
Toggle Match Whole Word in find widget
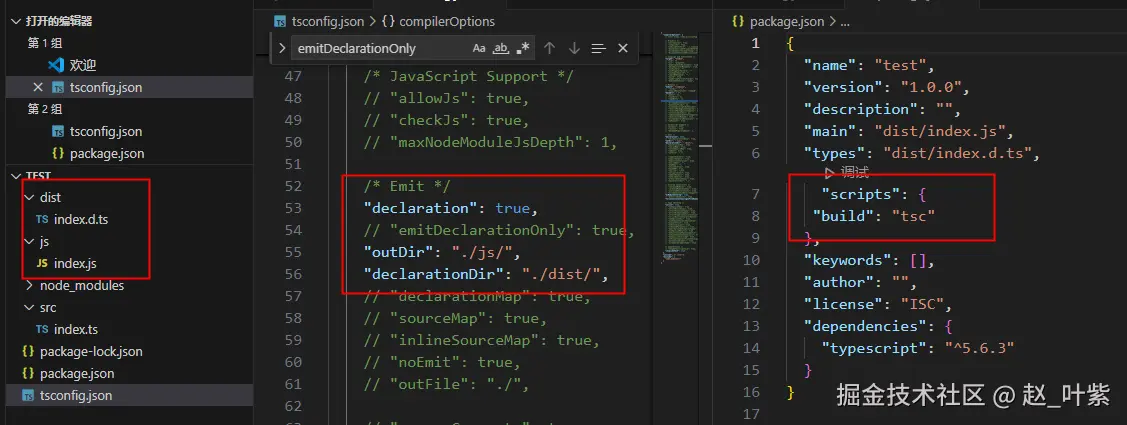click(x=501, y=48)
